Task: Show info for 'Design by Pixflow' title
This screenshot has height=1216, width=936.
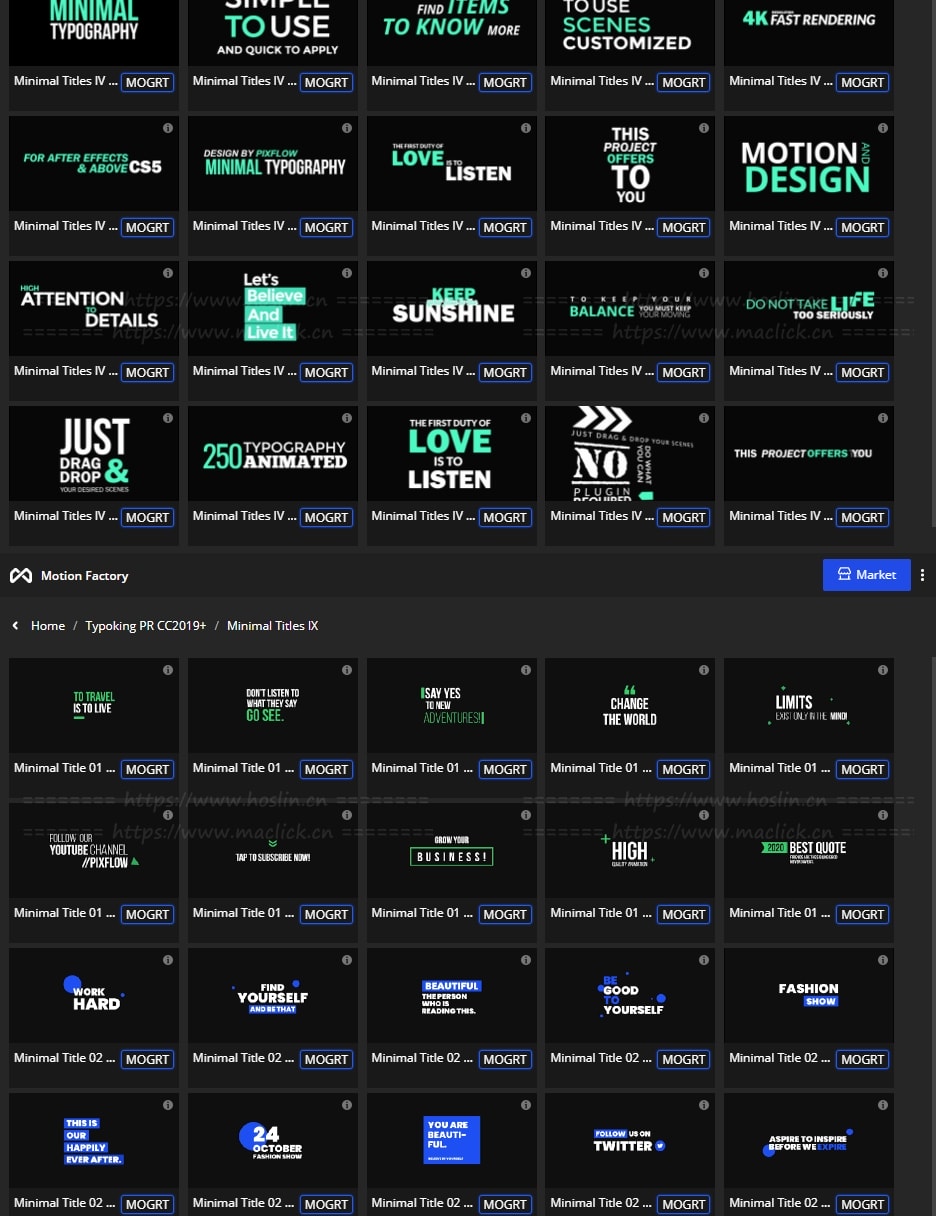Action: 347,128
